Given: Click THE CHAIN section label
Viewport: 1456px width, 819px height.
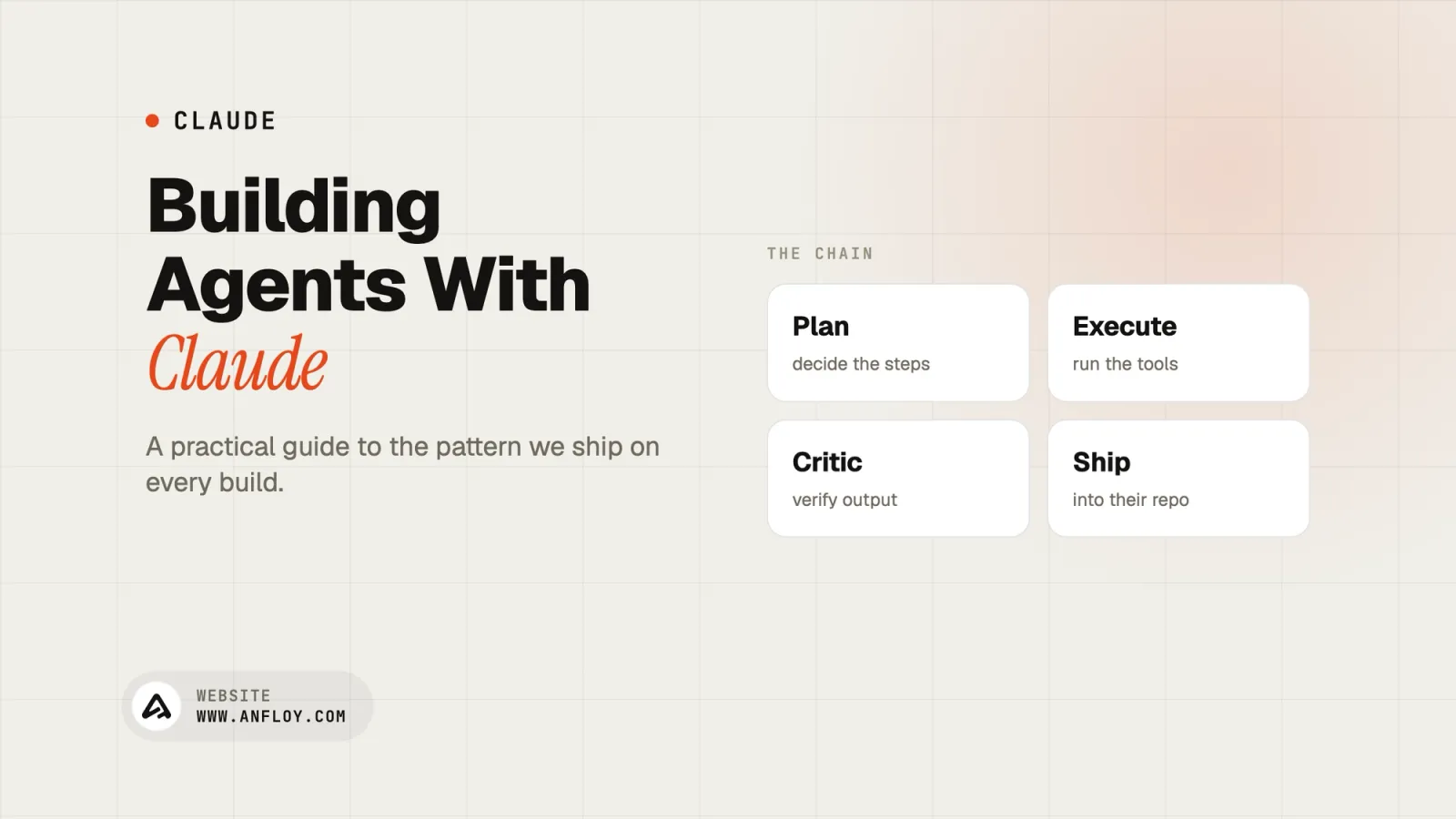Looking at the screenshot, I should [x=820, y=254].
